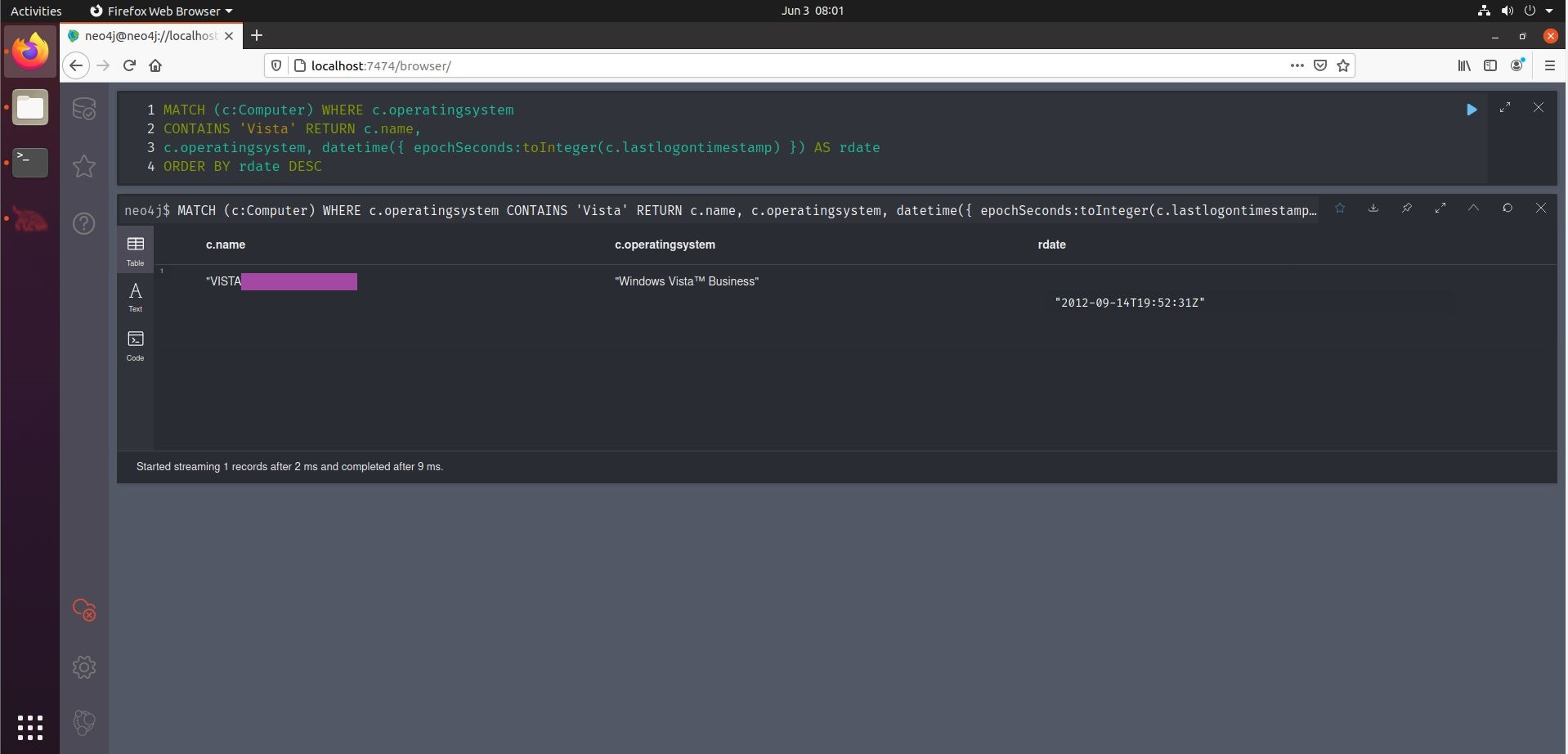This screenshot has width=1568, height=754.
Task: Expand the query editor to fullscreen
Action: pyautogui.click(x=1505, y=108)
